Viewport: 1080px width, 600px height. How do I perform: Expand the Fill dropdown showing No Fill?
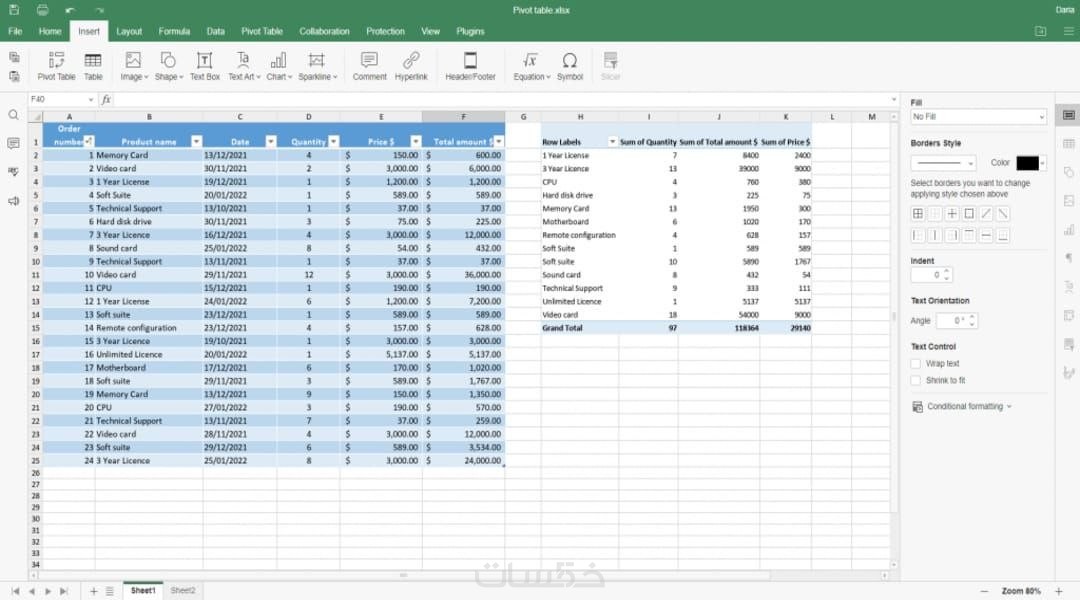[x=978, y=117]
